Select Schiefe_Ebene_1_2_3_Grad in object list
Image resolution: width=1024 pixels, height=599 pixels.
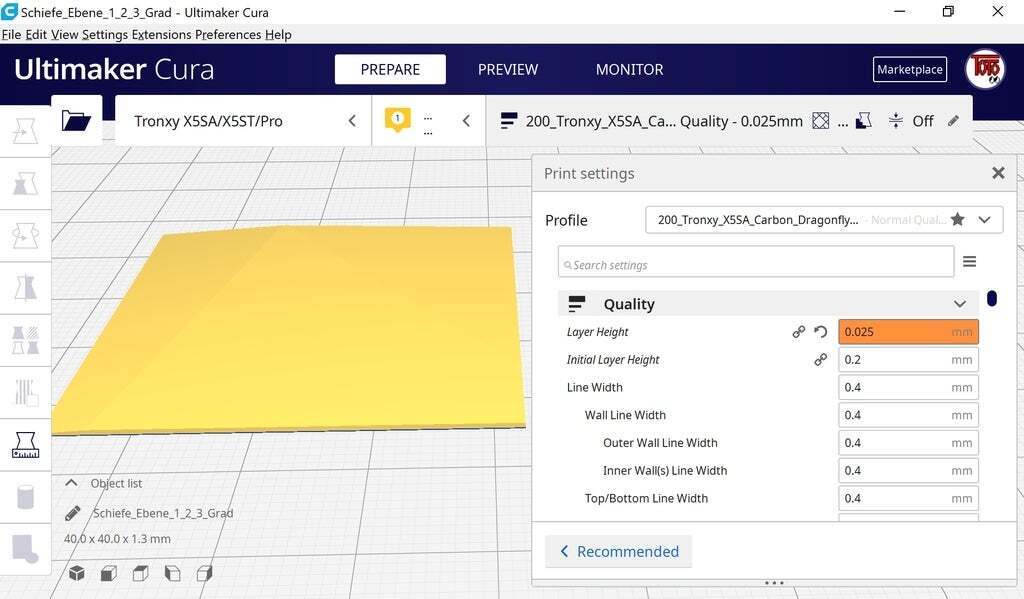163,513
